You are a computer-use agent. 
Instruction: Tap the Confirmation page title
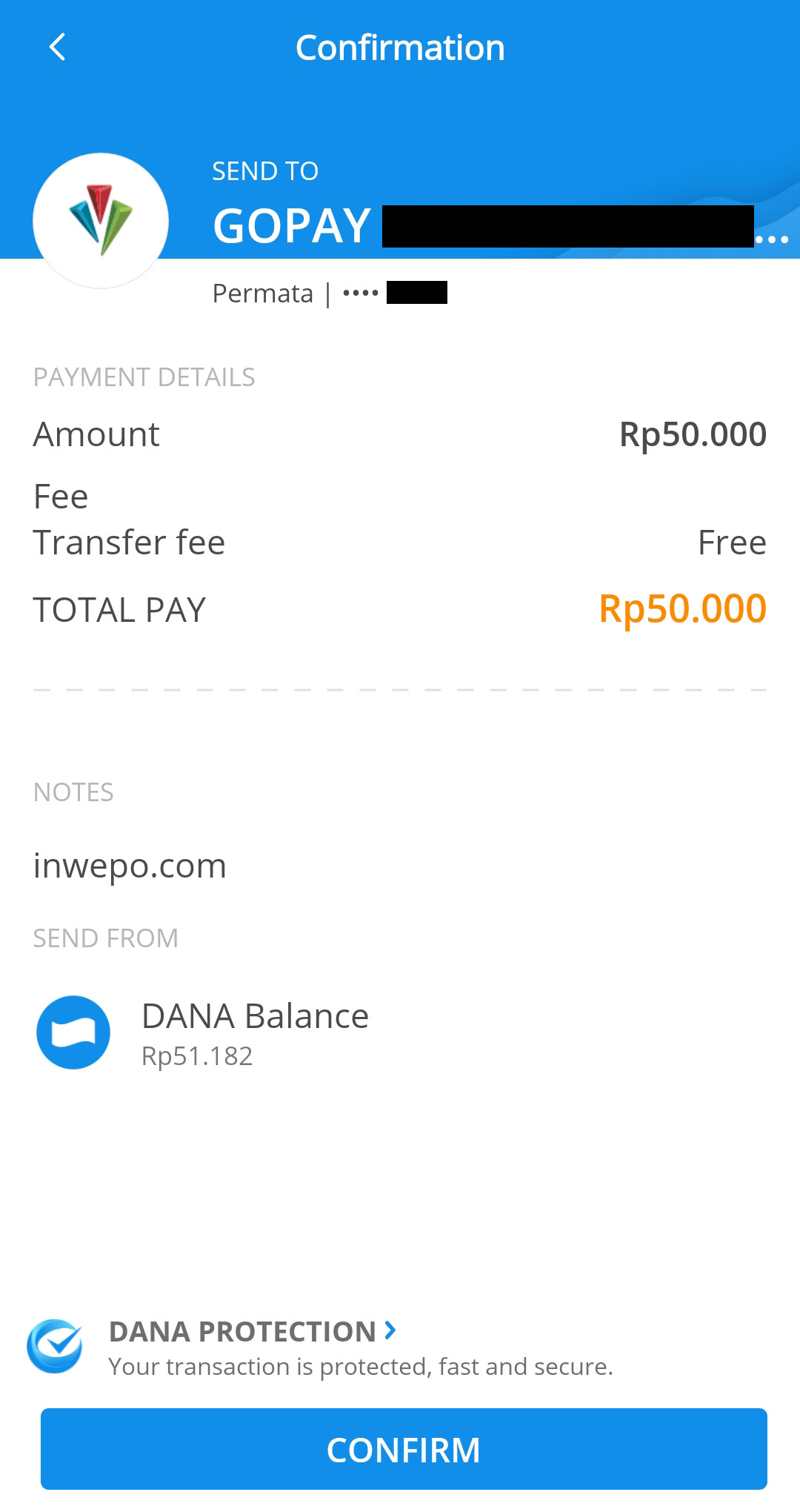pos(400,48)
